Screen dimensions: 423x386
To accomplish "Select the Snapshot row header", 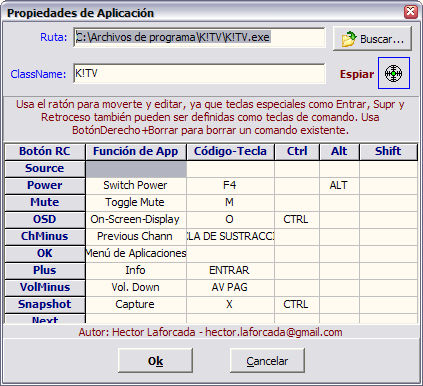I will point(45,305).
